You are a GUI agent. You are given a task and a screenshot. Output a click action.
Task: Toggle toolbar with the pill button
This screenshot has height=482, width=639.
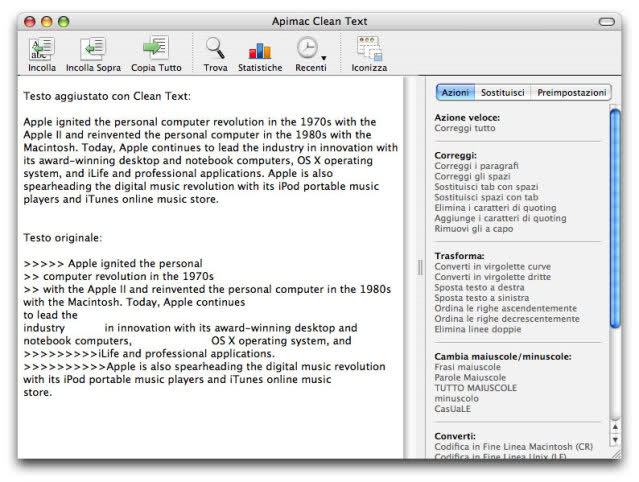pos(606,22)
